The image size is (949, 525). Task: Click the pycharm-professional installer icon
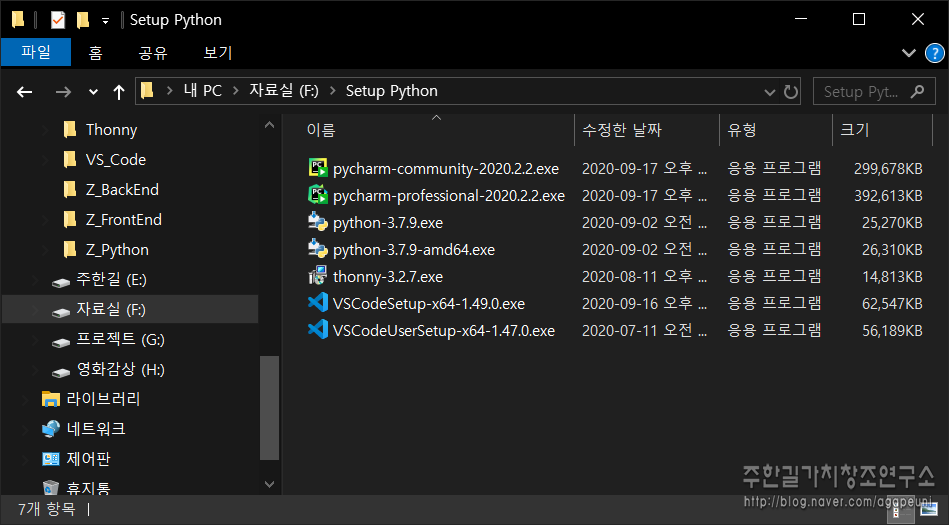(318, 195)
